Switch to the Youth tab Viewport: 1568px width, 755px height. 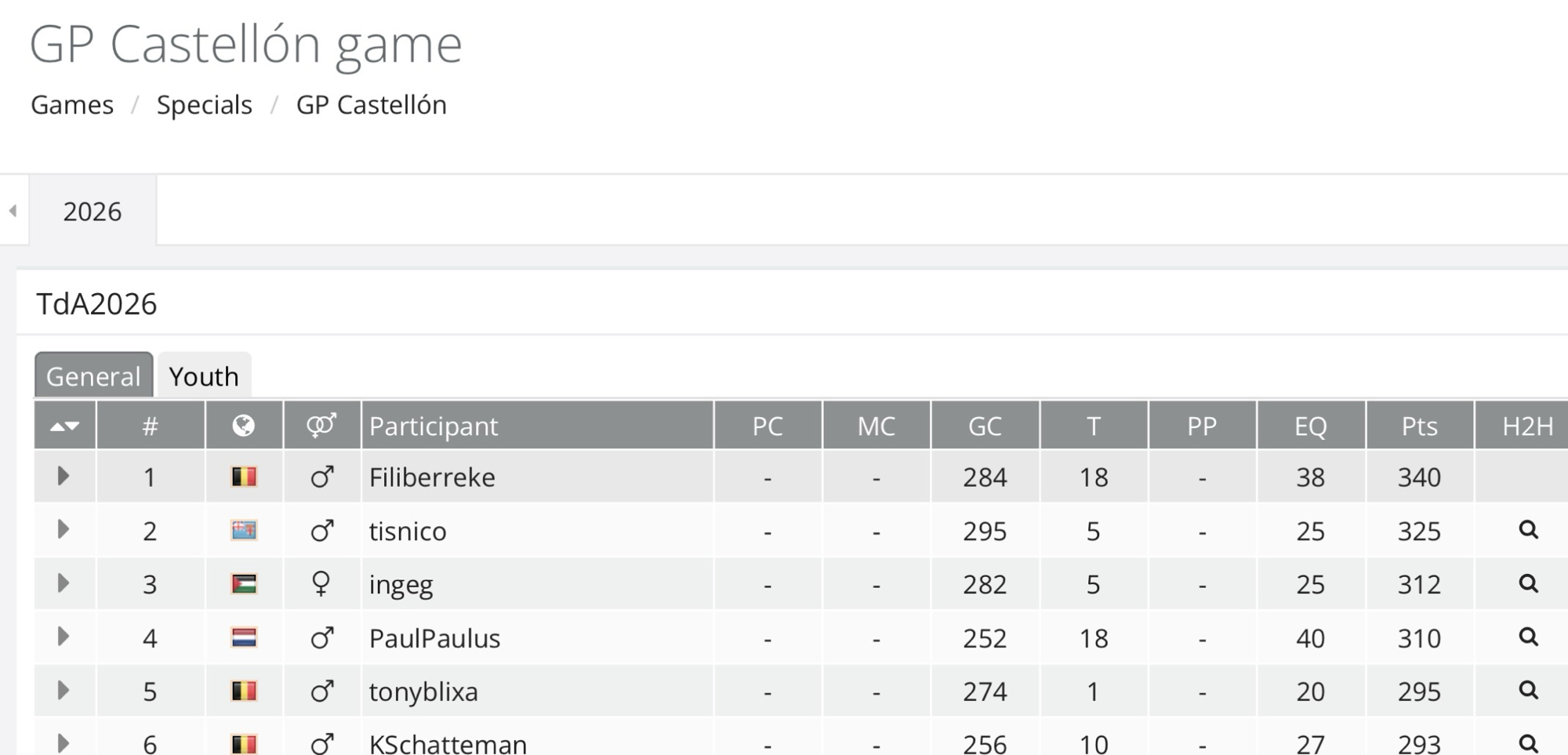pyautogui.click(x=204, y=376)
